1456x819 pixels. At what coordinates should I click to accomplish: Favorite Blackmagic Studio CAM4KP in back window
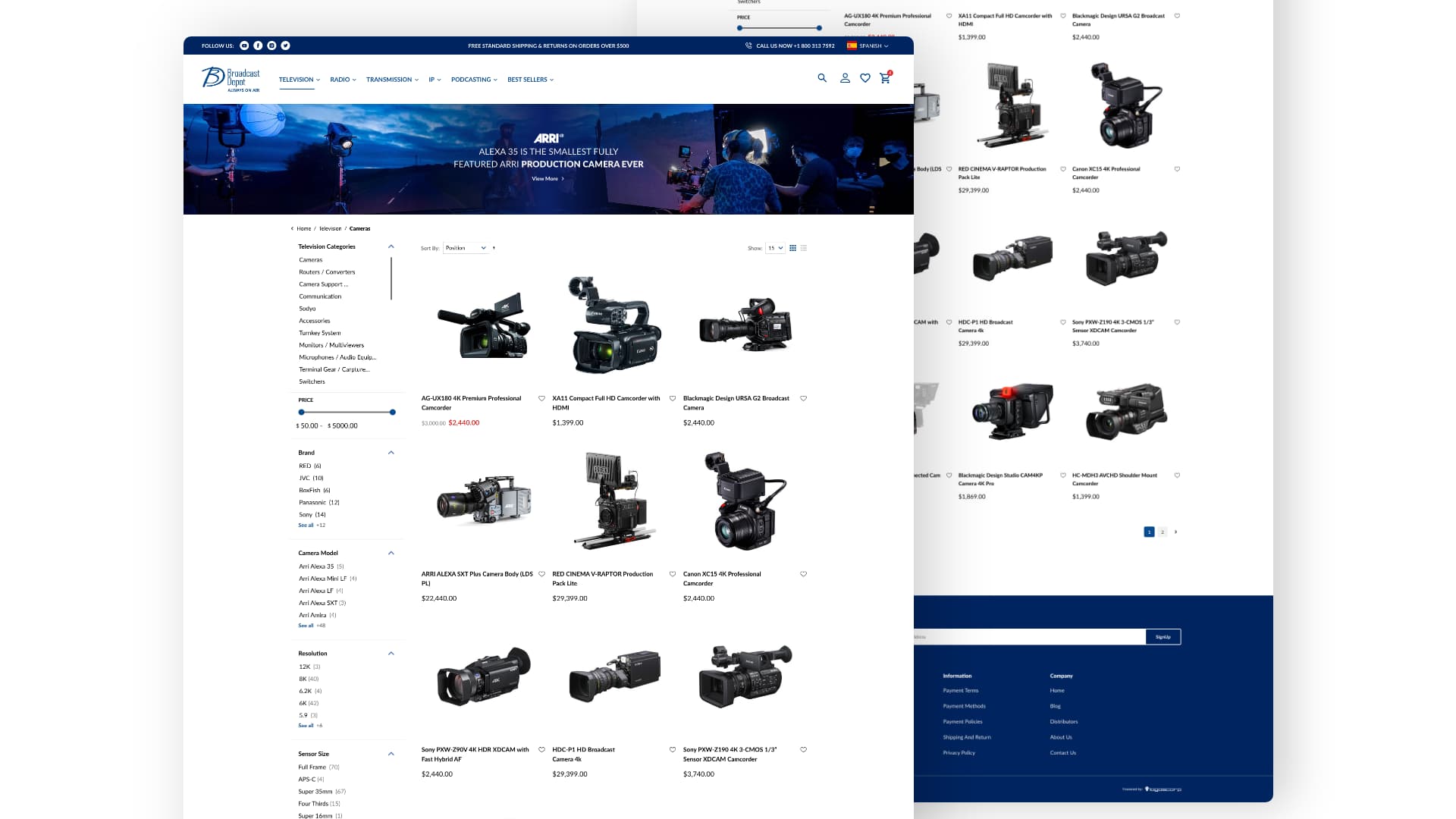tap(1063, 475)
